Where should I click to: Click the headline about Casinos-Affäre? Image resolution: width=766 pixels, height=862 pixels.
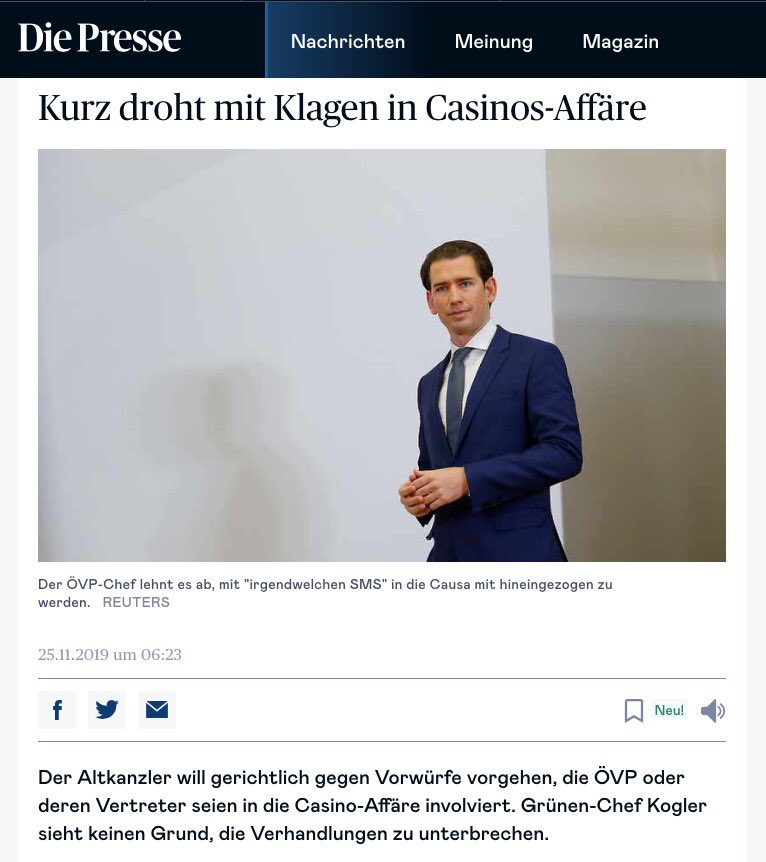pos(342,108)
